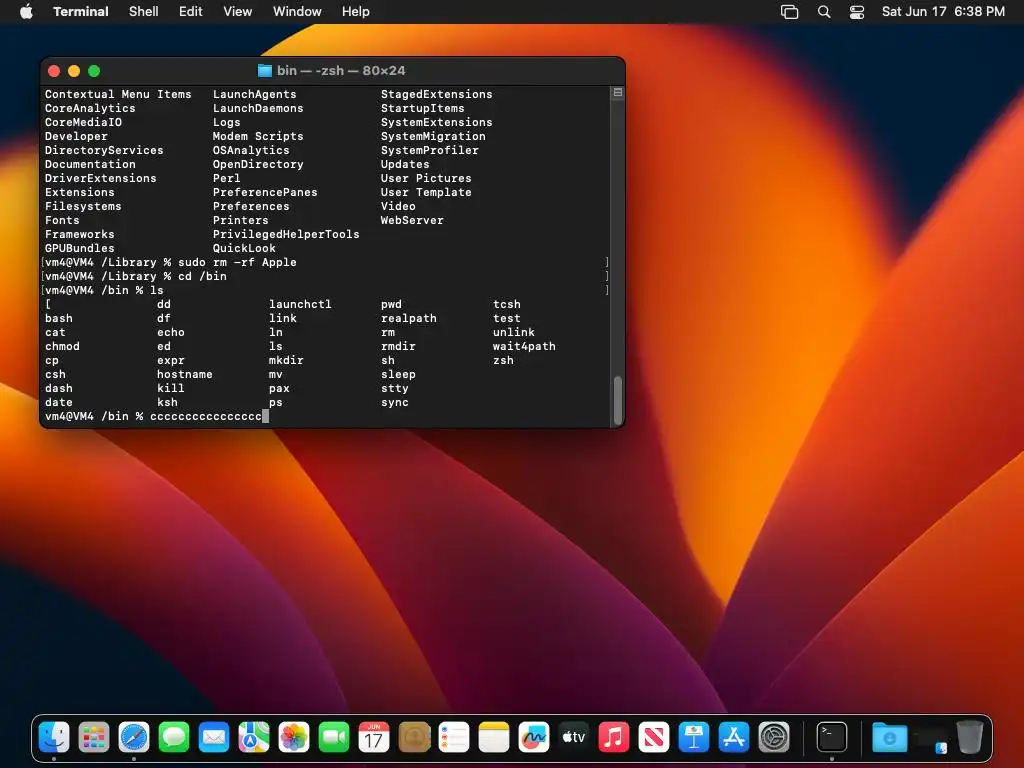Click the folder proxy icon in Terminal title
This screenshot has width=1024, height=768.
click(x=264, y=71)
